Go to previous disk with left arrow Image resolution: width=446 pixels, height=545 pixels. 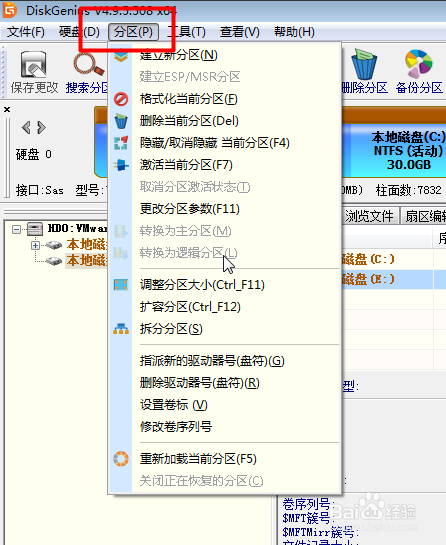click(x=26, y=128)
